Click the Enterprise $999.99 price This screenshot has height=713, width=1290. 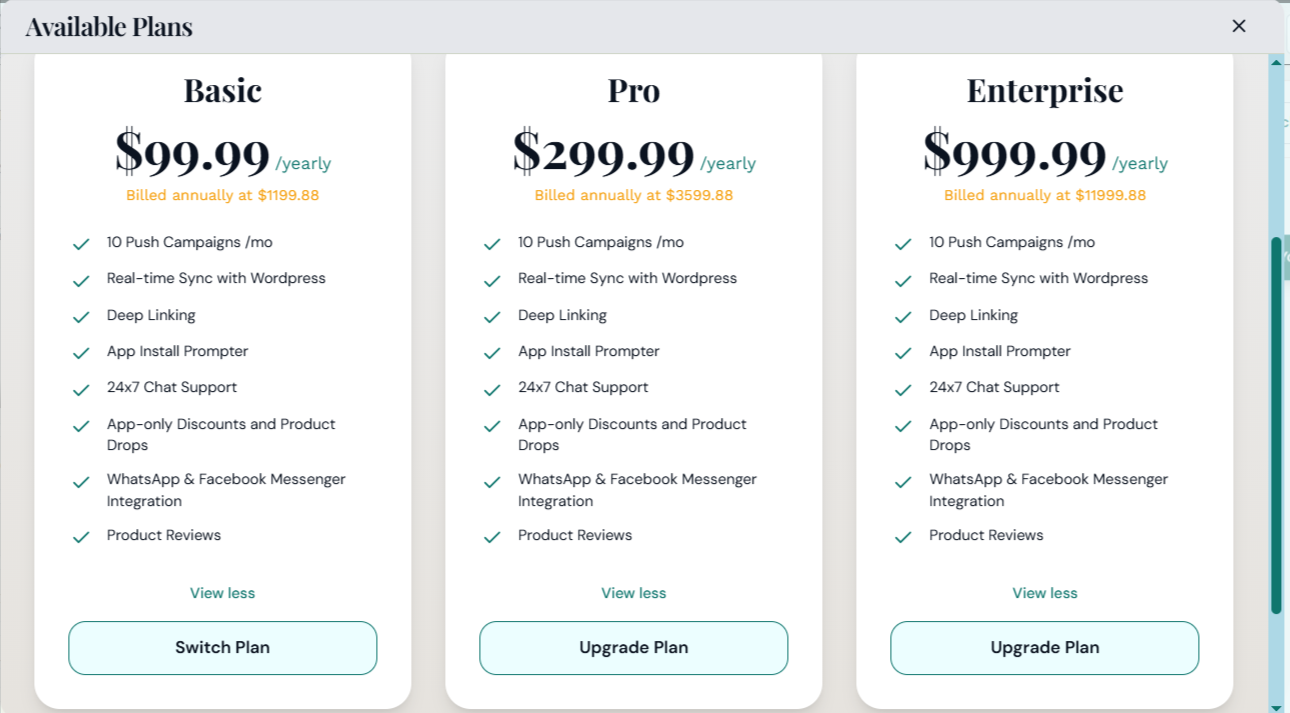pyautogui.click(x=1014, y=153)
